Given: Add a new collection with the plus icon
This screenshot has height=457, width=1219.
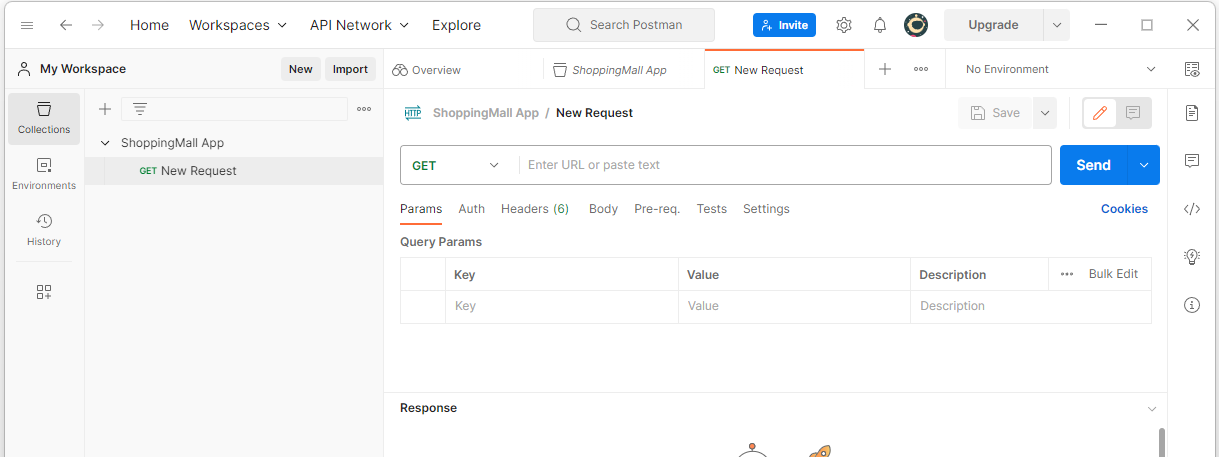Looking at the screenshot, I should tap(105, 109).
